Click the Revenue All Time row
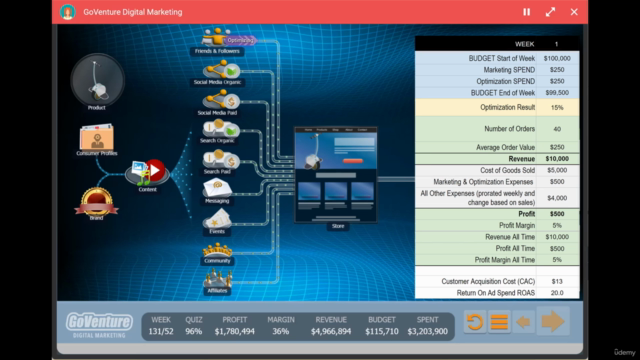Screen dimensions: 640x360 point(497,237)
